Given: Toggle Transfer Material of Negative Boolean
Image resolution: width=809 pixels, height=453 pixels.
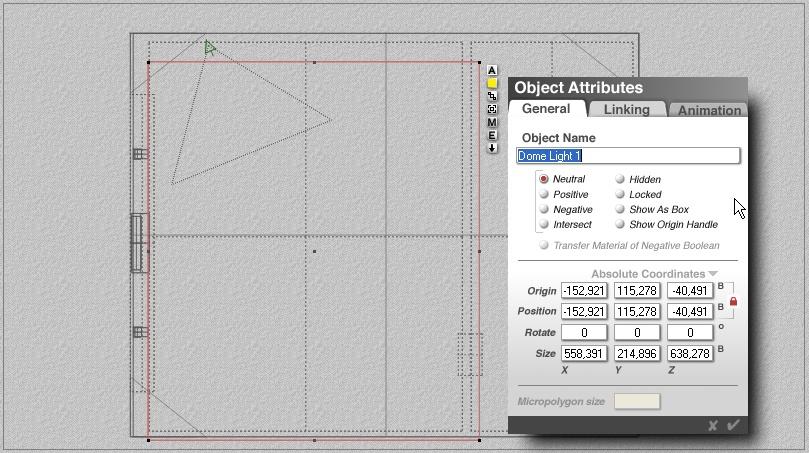Looking at the screenshot, I should click(x=544, y=245).
